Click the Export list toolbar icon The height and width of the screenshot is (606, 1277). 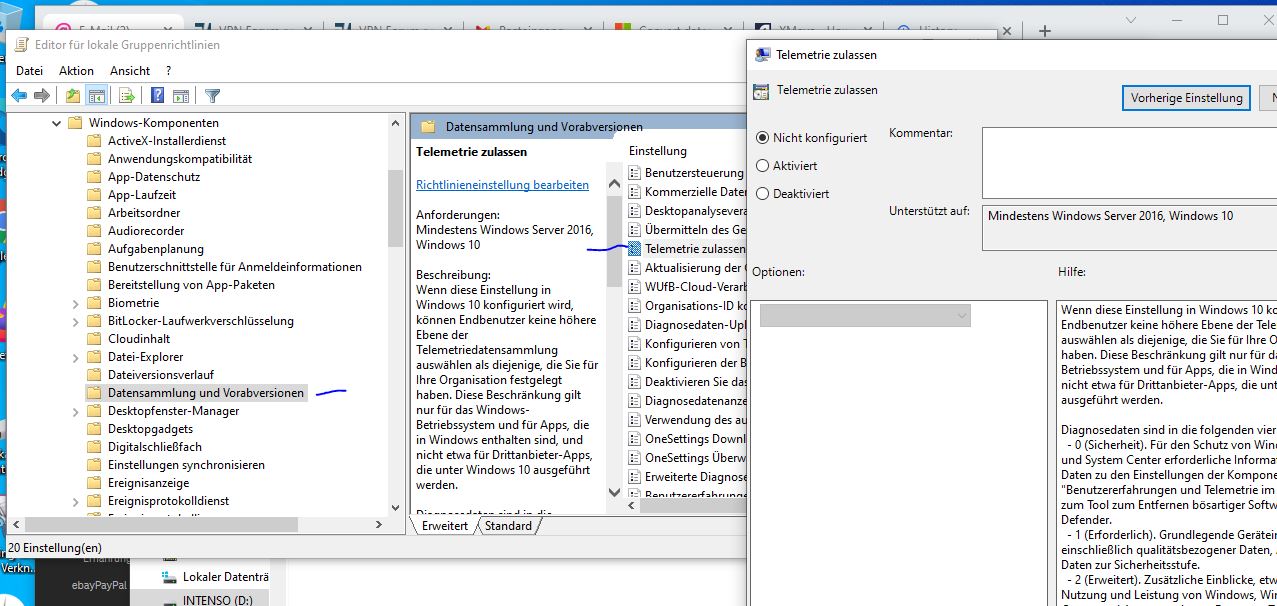point(127,96)
